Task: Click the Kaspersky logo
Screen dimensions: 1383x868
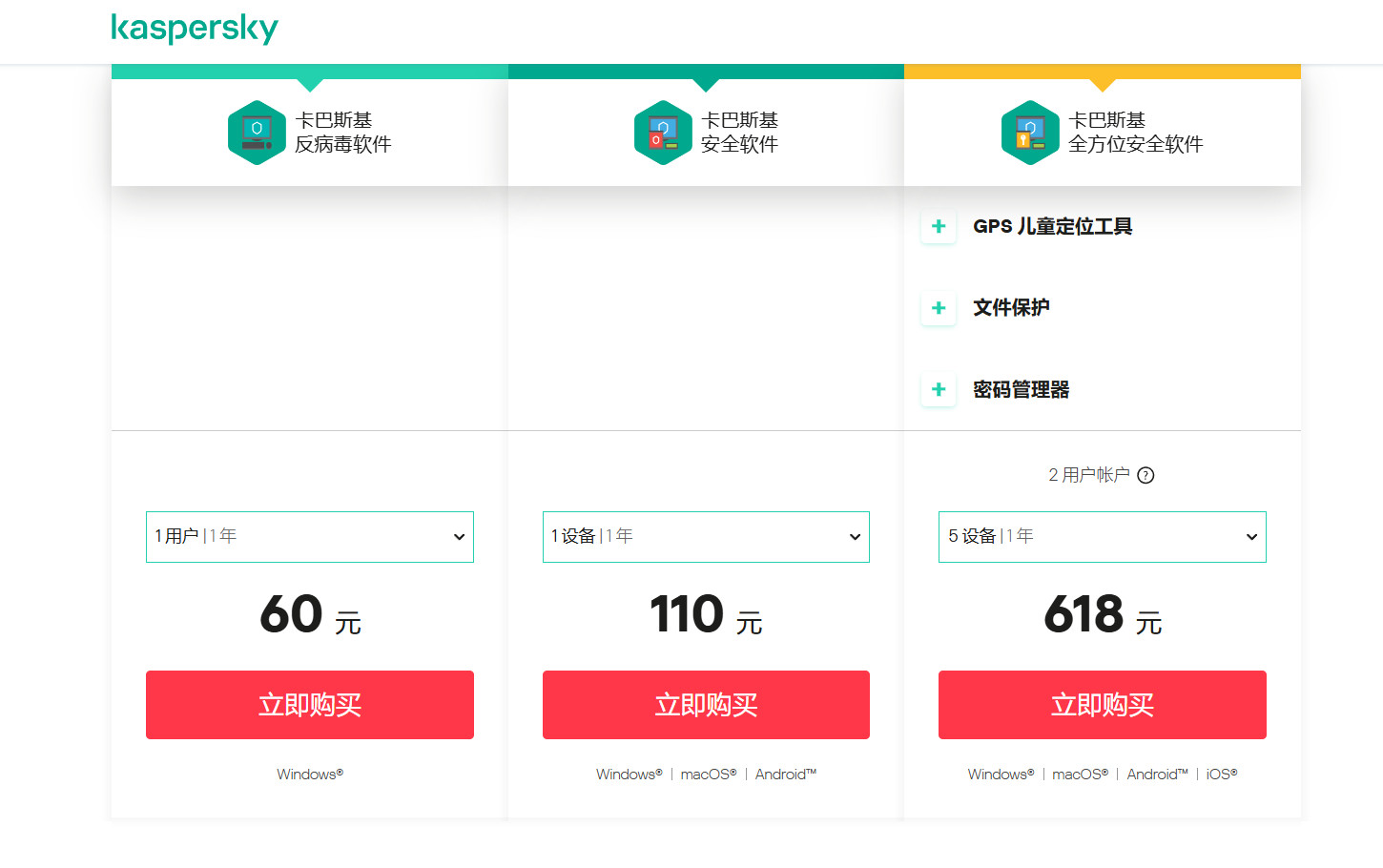Action: 195,29
